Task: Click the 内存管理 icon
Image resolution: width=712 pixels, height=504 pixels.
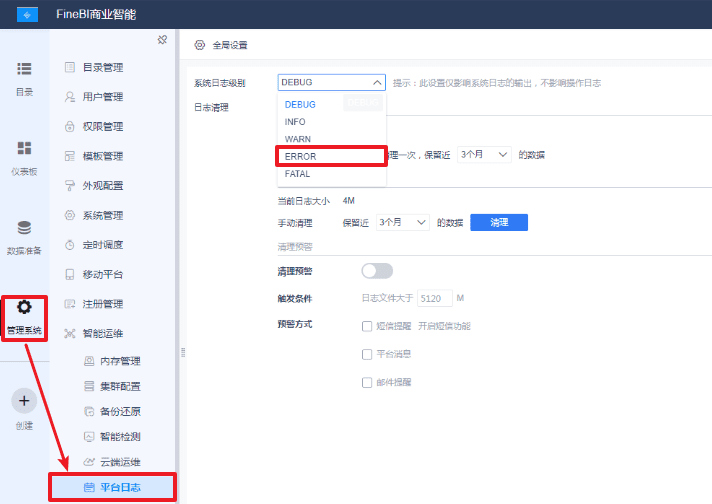Action: coord(89,361)
